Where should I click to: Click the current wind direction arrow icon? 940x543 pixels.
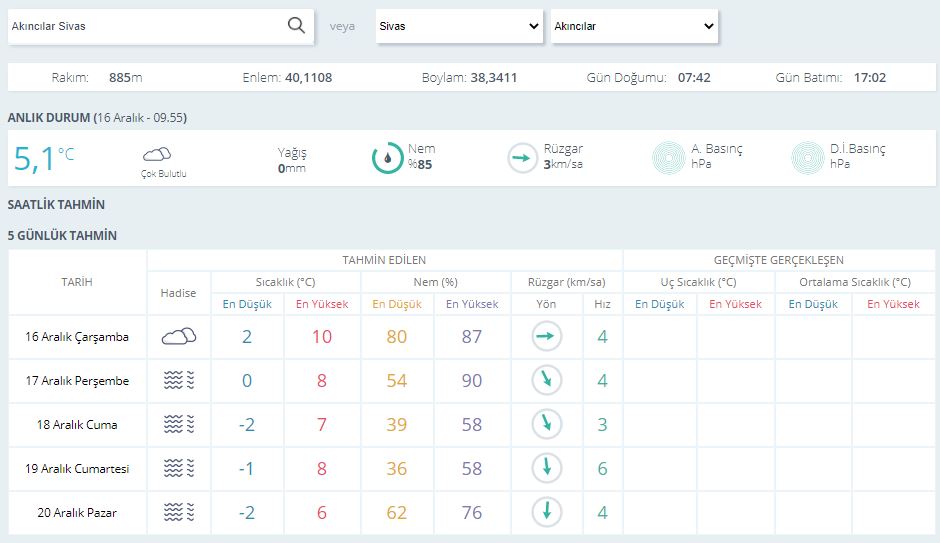pos(522,158)
